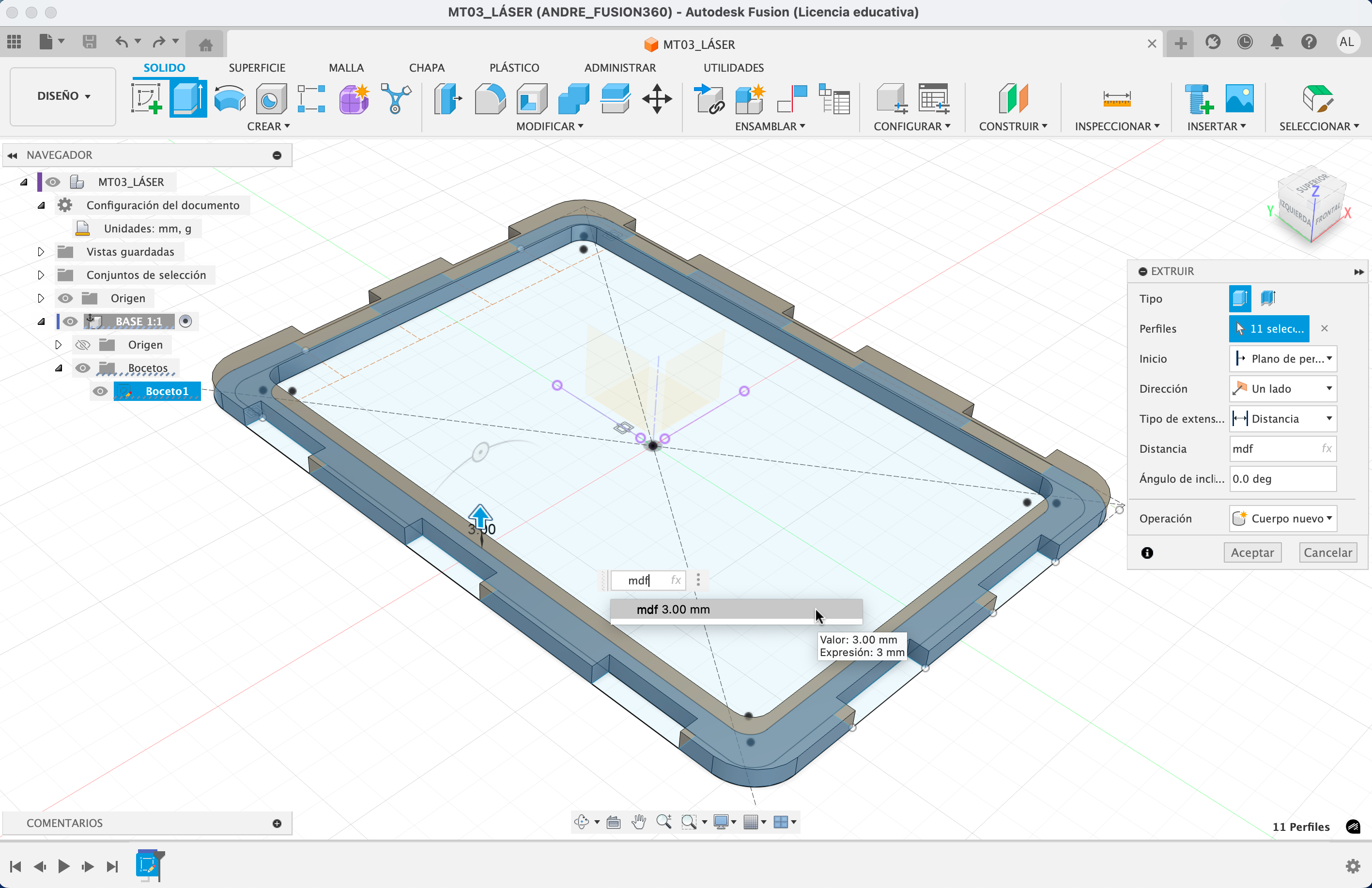Screen dimensions: 1372x888
Task: Click the Aceptar button
Action: (1252, 552)
